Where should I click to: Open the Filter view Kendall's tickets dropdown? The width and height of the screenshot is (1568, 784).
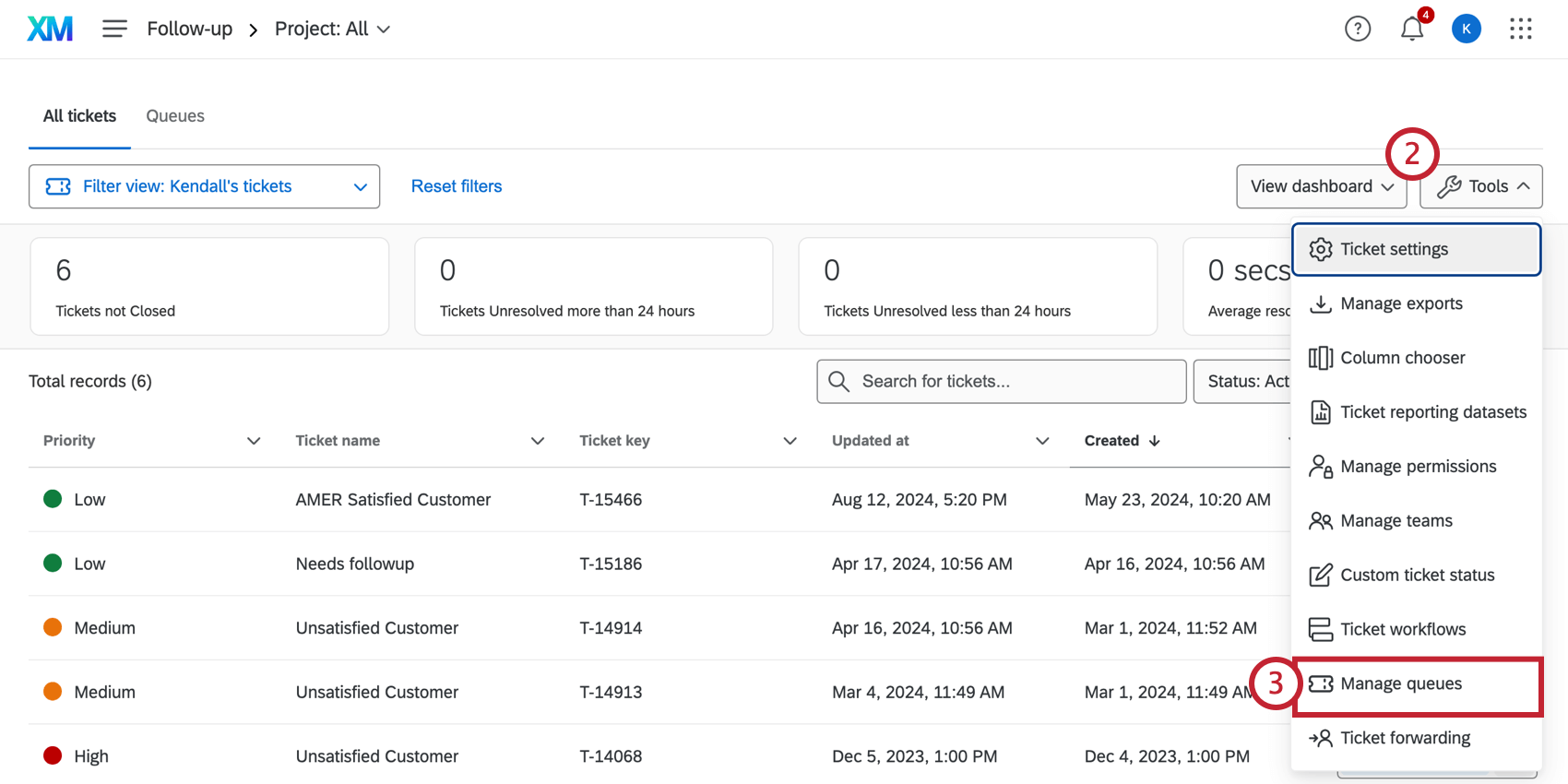204,186
